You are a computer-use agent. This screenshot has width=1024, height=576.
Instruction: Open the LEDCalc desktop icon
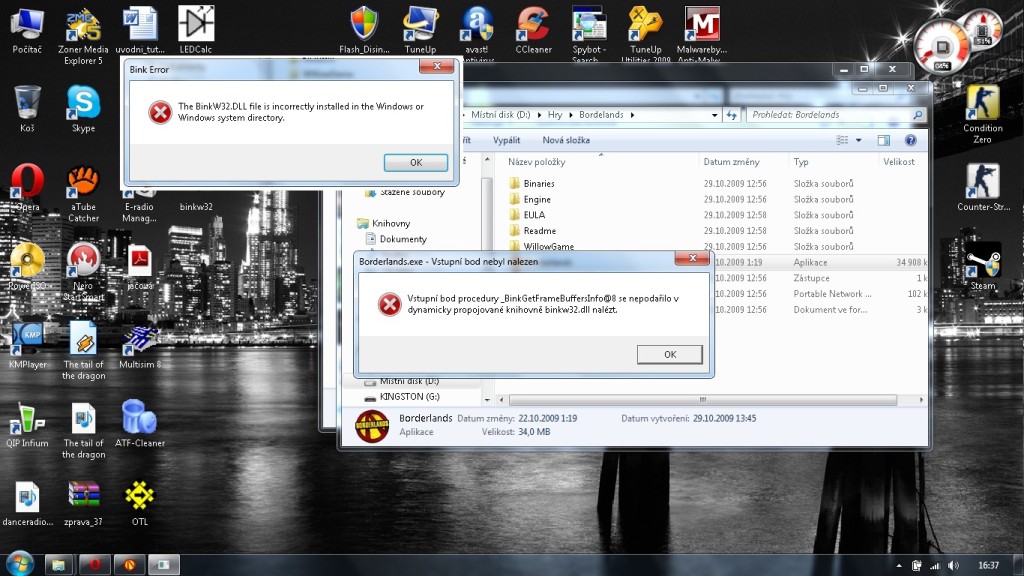(196, 30)
